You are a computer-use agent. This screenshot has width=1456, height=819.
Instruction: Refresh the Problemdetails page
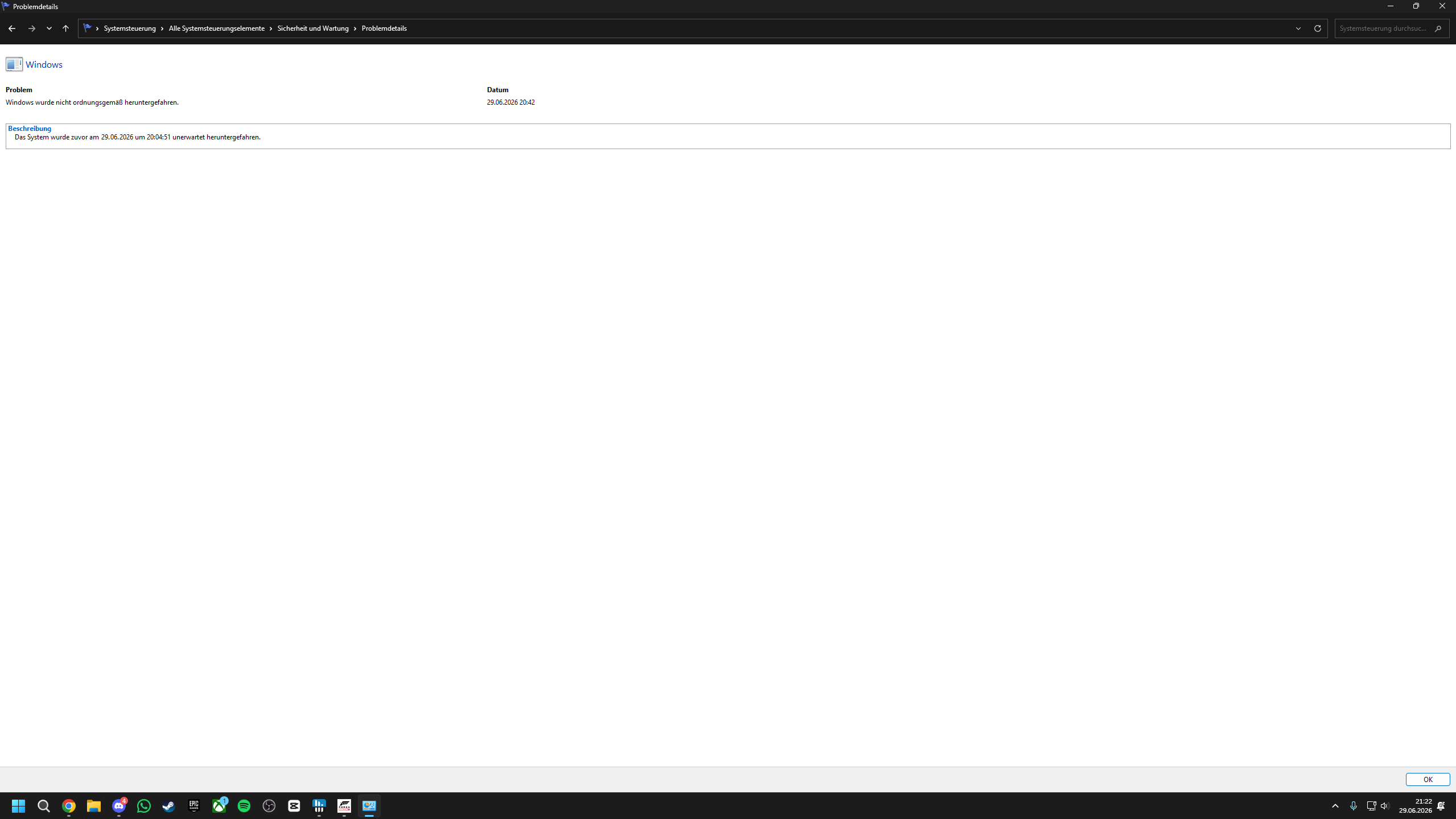[1318, 28]
